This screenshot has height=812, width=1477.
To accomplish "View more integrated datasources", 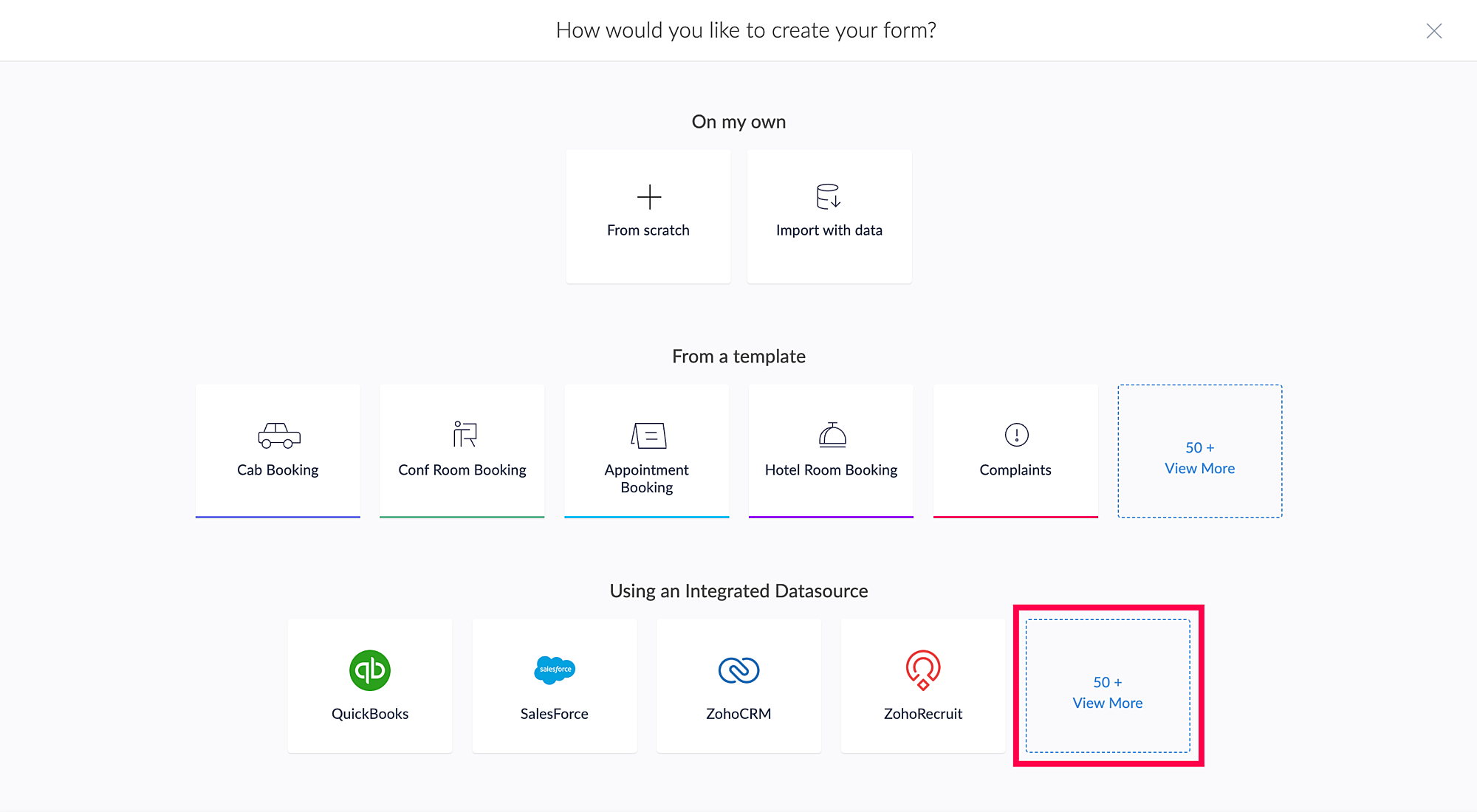I will pyautogui.click(x=1107, y=693).
